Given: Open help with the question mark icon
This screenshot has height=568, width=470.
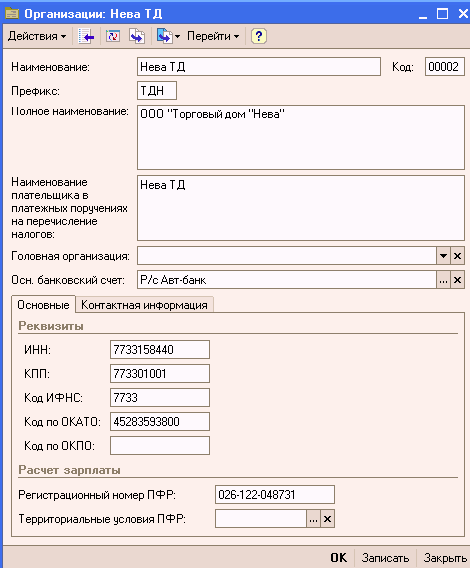Looking at the screenshot, I should [258, 36].
